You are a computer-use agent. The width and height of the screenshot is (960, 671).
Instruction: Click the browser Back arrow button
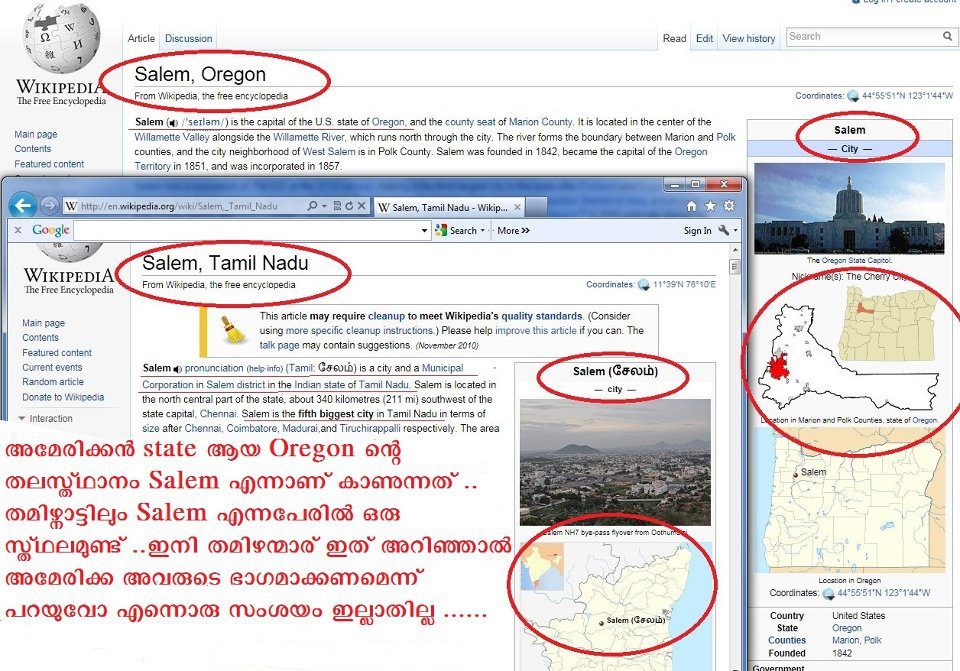22,205
